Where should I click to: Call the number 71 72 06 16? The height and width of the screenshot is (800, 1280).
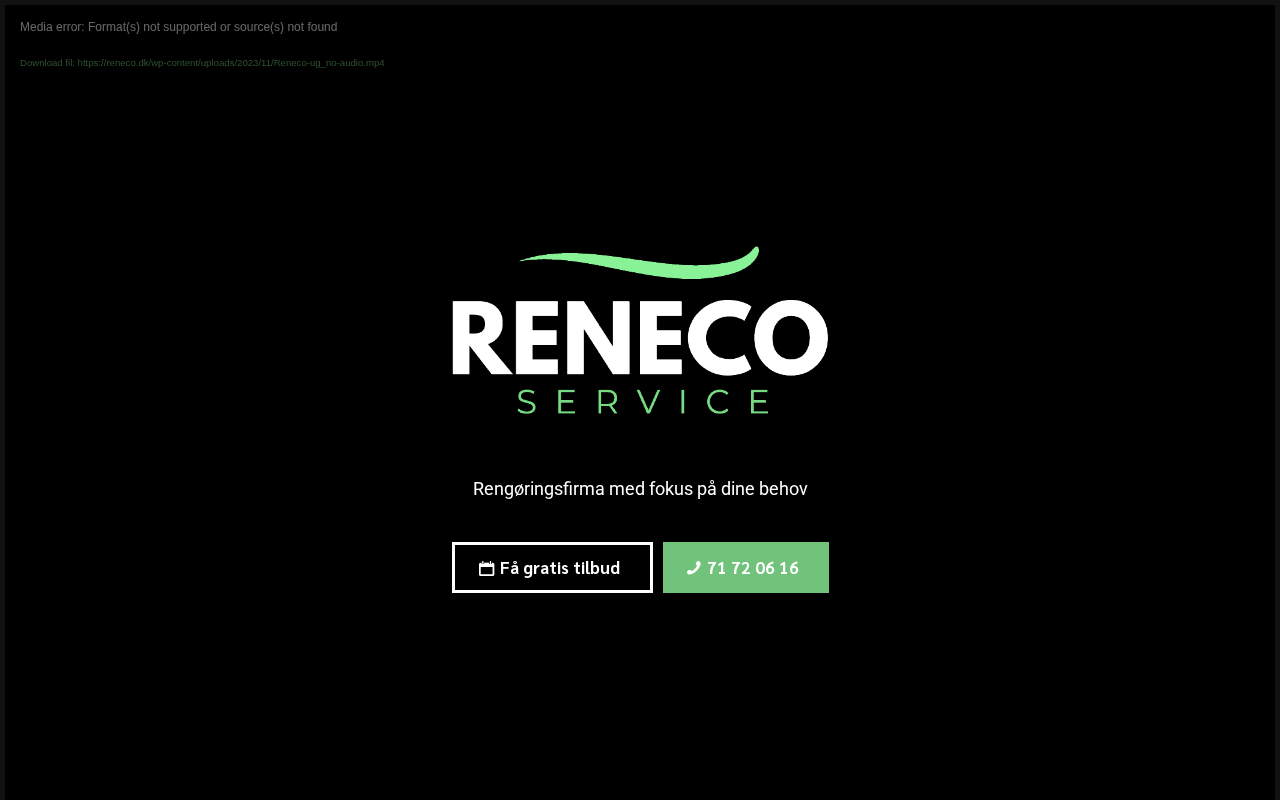746,568
